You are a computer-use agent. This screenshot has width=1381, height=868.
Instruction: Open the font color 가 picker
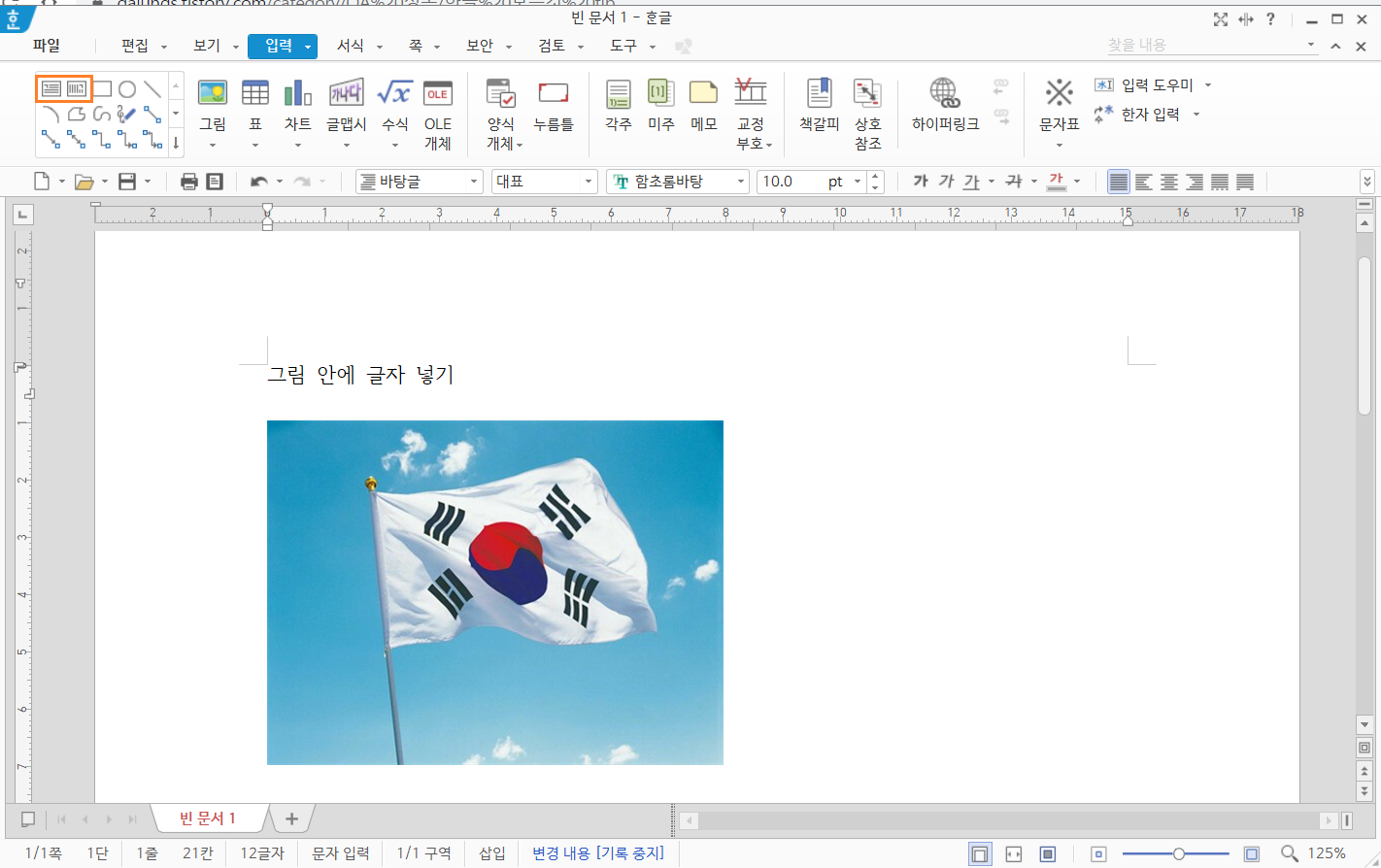point(1057,182)
